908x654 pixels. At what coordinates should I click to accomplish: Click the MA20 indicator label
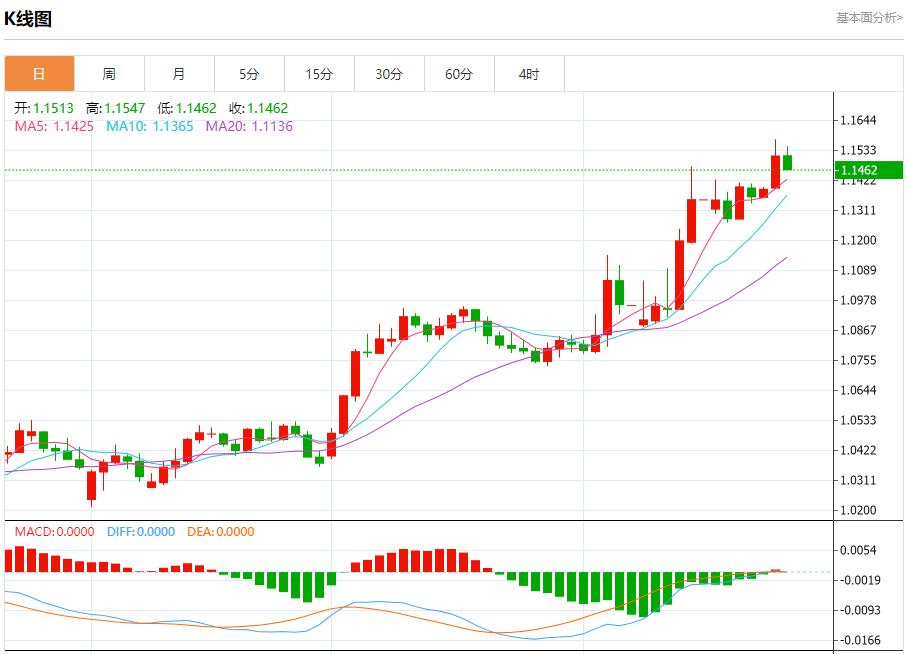click(x=249, y=126)
